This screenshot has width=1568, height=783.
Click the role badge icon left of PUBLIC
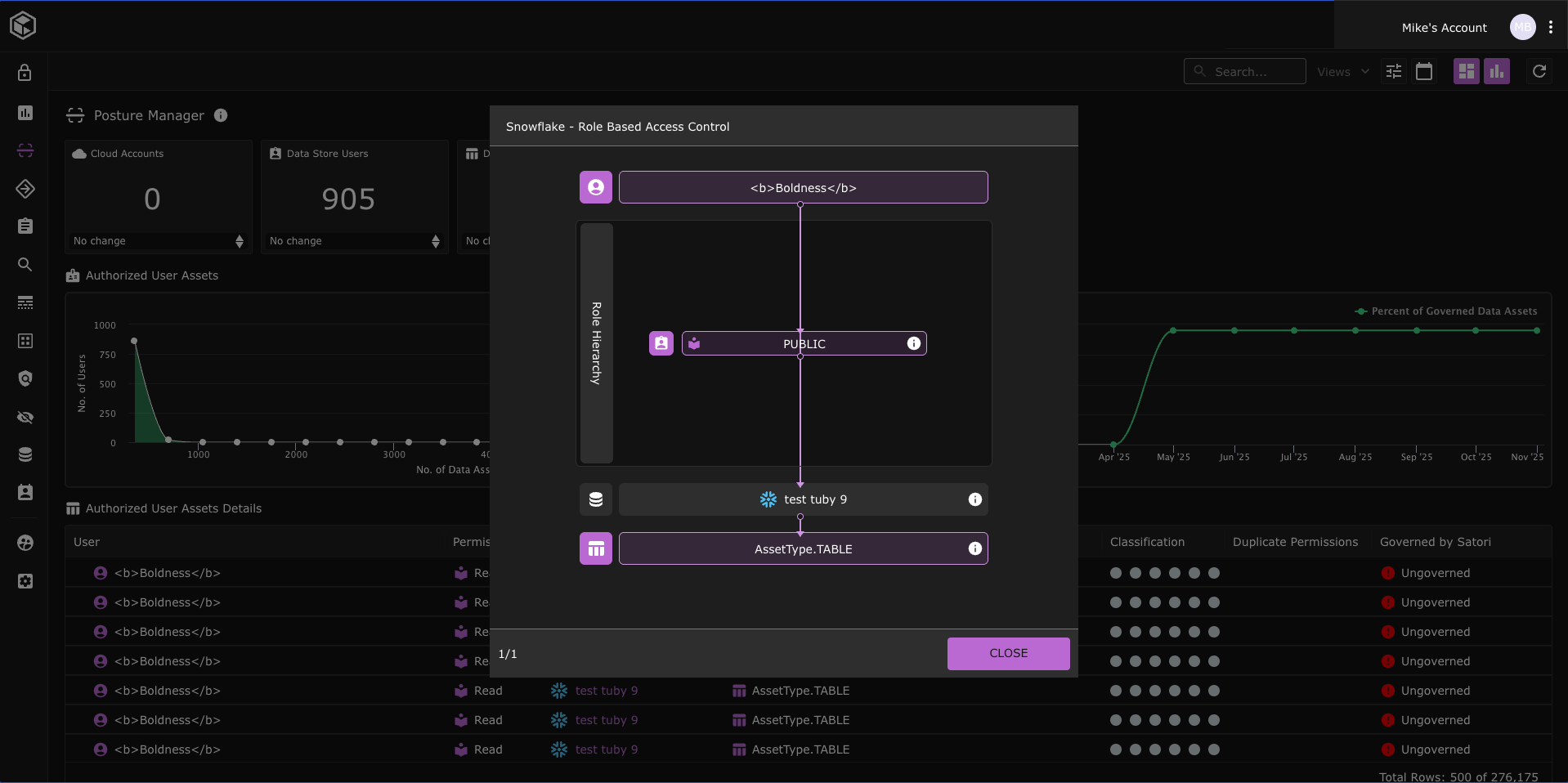[661, 343]
